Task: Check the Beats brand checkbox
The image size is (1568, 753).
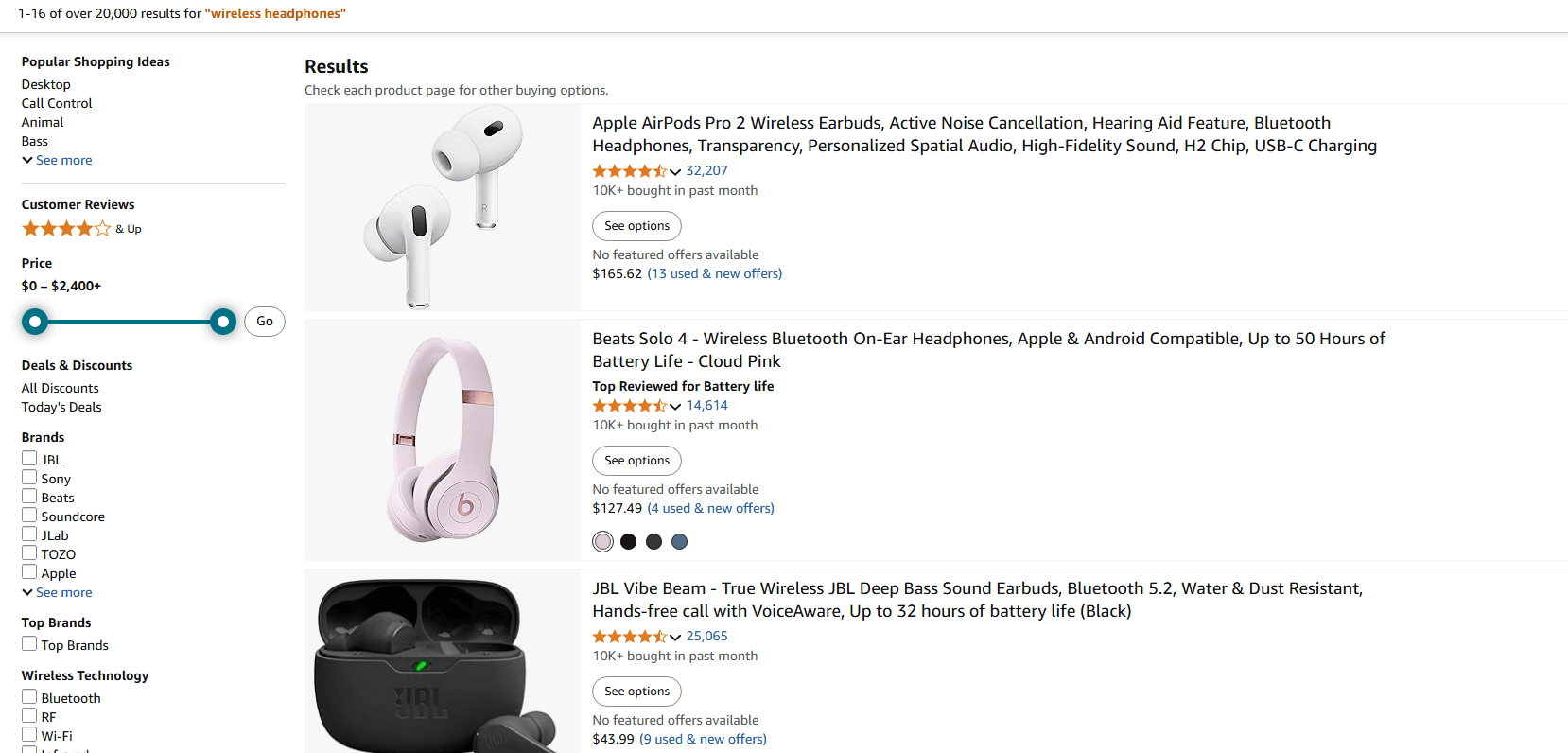Action: coord(29,497)
